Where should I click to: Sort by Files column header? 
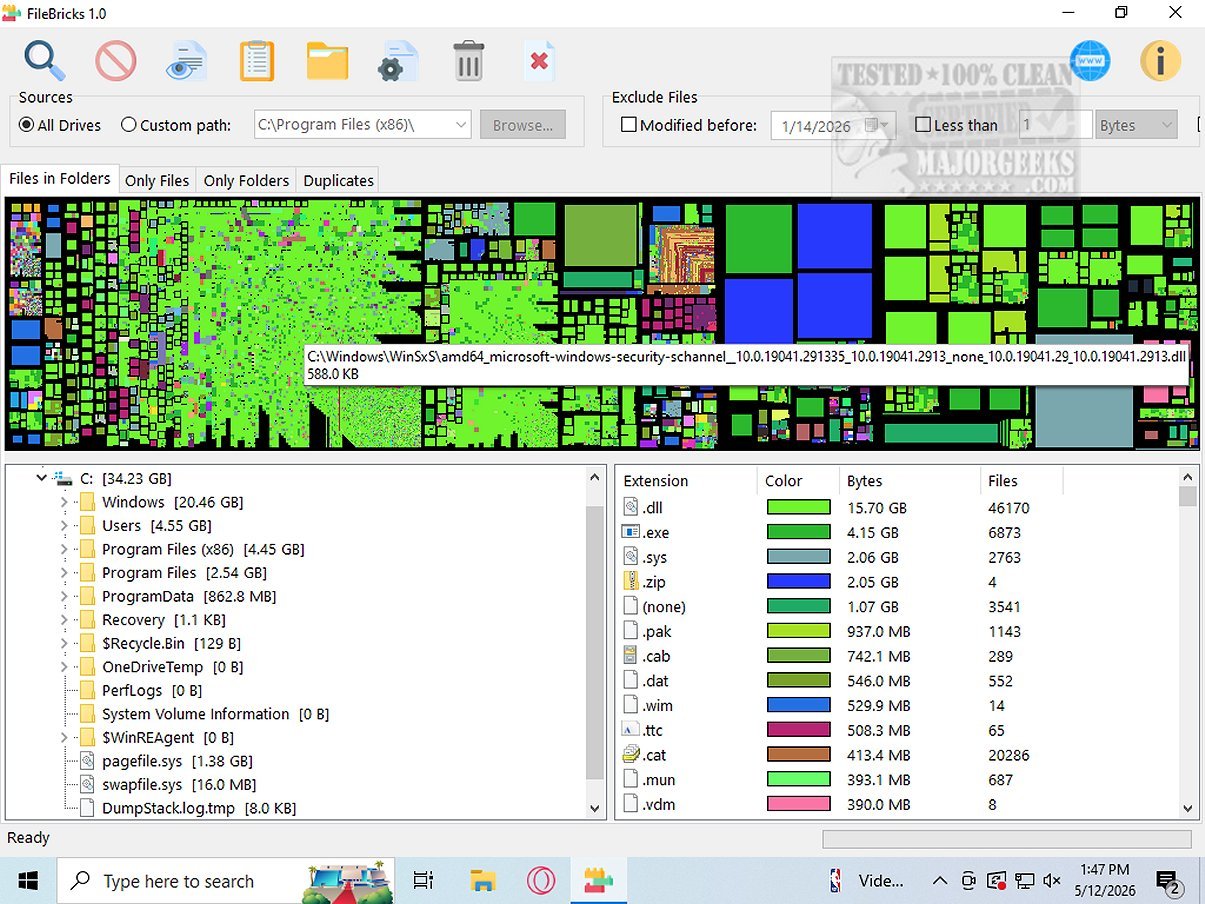(x=1021, y=481)
